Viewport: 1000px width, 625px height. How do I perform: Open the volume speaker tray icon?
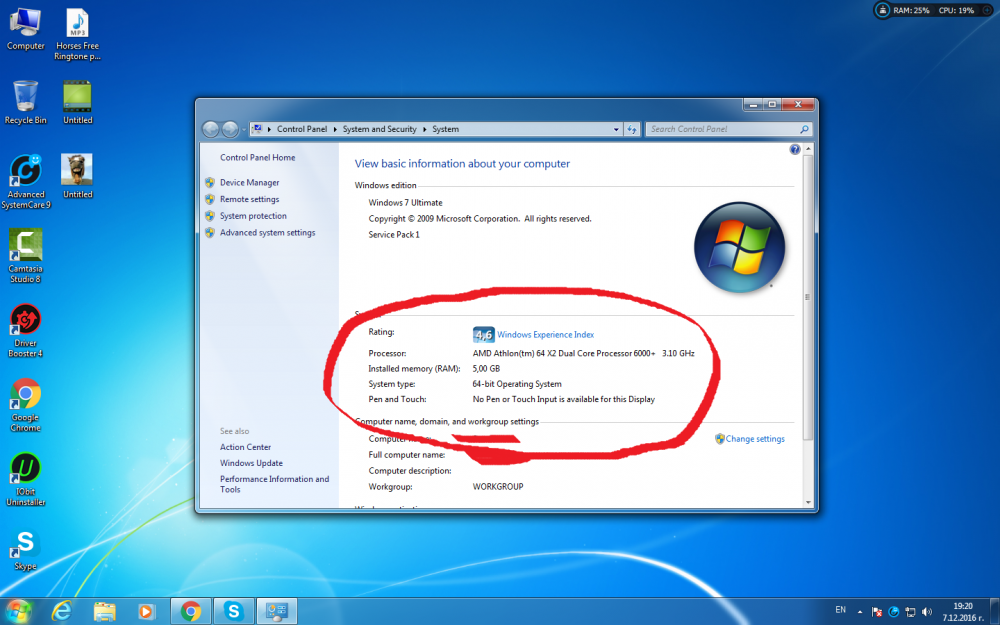927,612
